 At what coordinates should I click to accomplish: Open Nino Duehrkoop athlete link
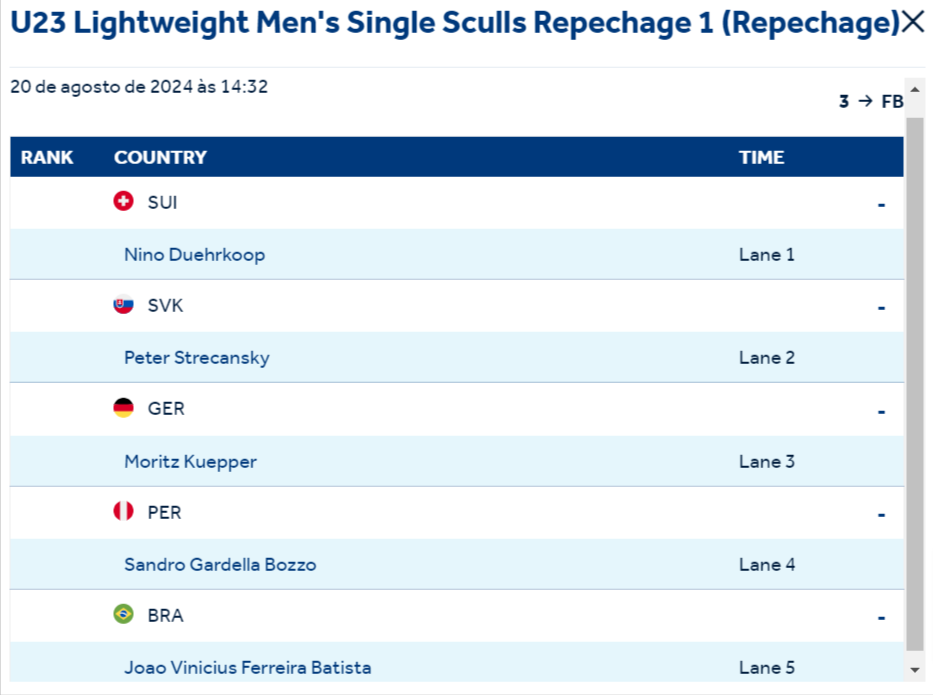(194, 255)
